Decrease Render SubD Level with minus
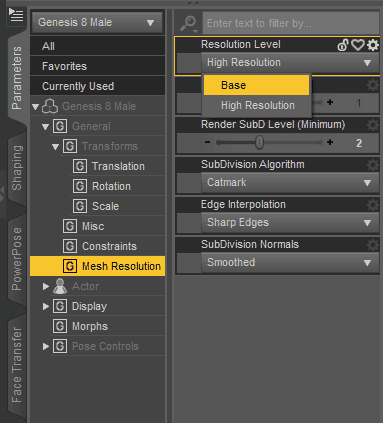Viewport: 383px width, 423px height. [x=207, y=143]
